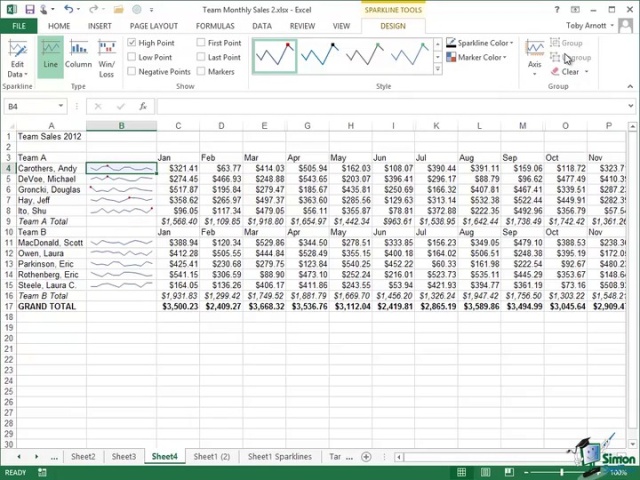Add a new sheet with plus button
640x480 pixels.
(x=366, y=457)
